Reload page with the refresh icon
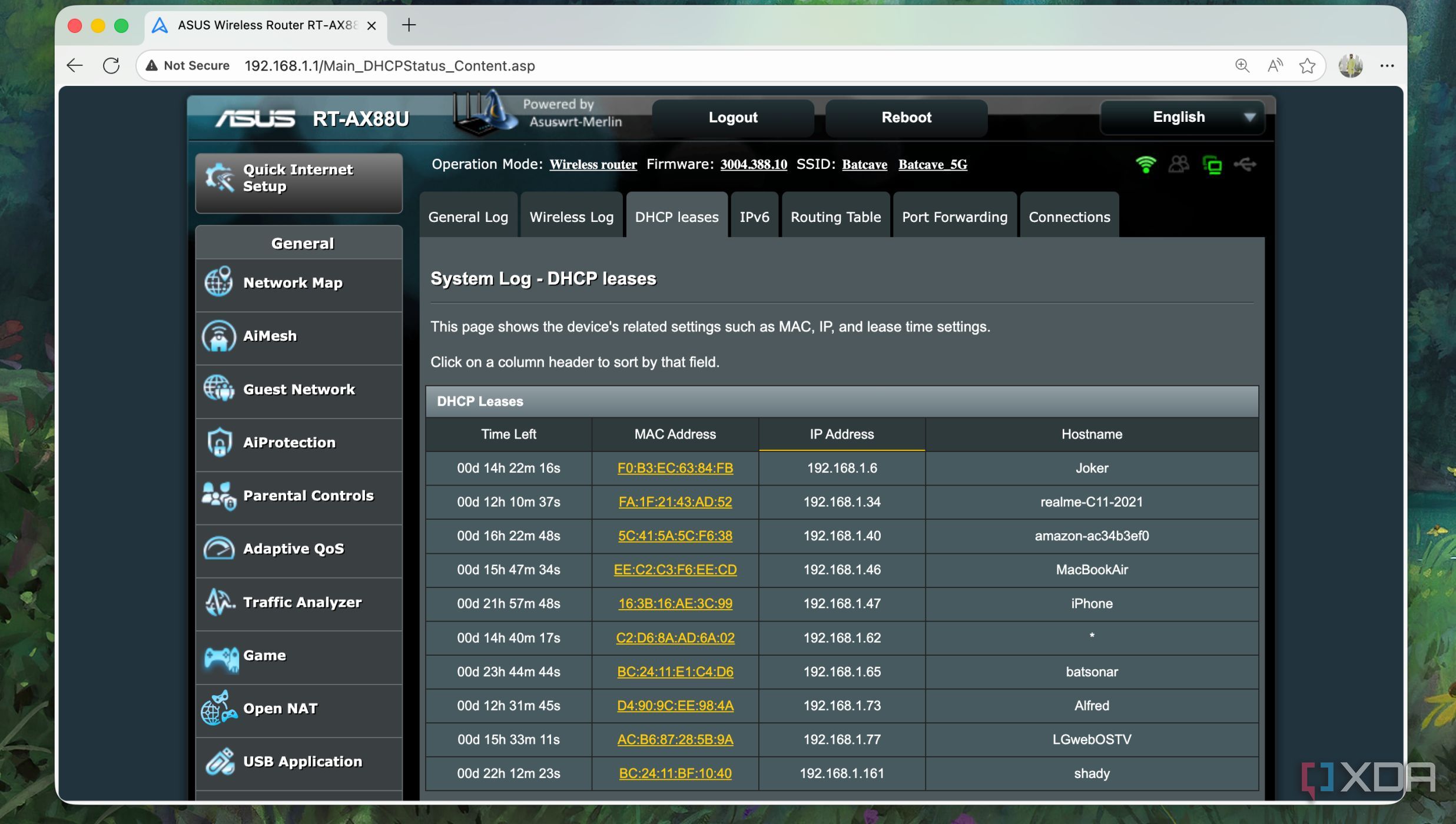Screen dimensions: 1456x824 (111, 65)
